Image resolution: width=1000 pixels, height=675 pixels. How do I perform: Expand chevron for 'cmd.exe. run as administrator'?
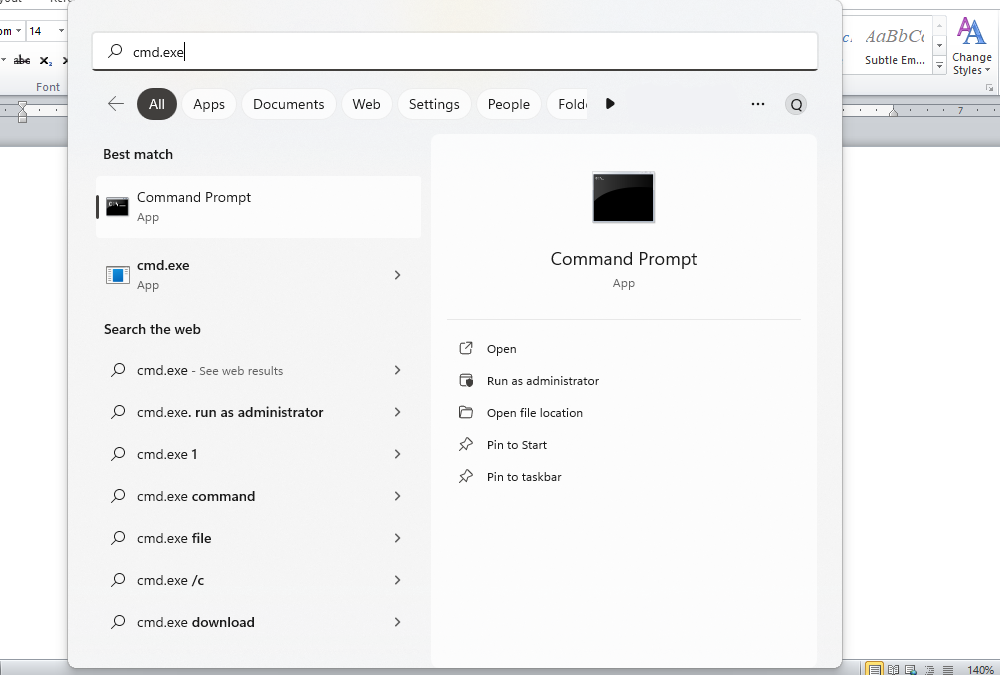pos(397,412)
